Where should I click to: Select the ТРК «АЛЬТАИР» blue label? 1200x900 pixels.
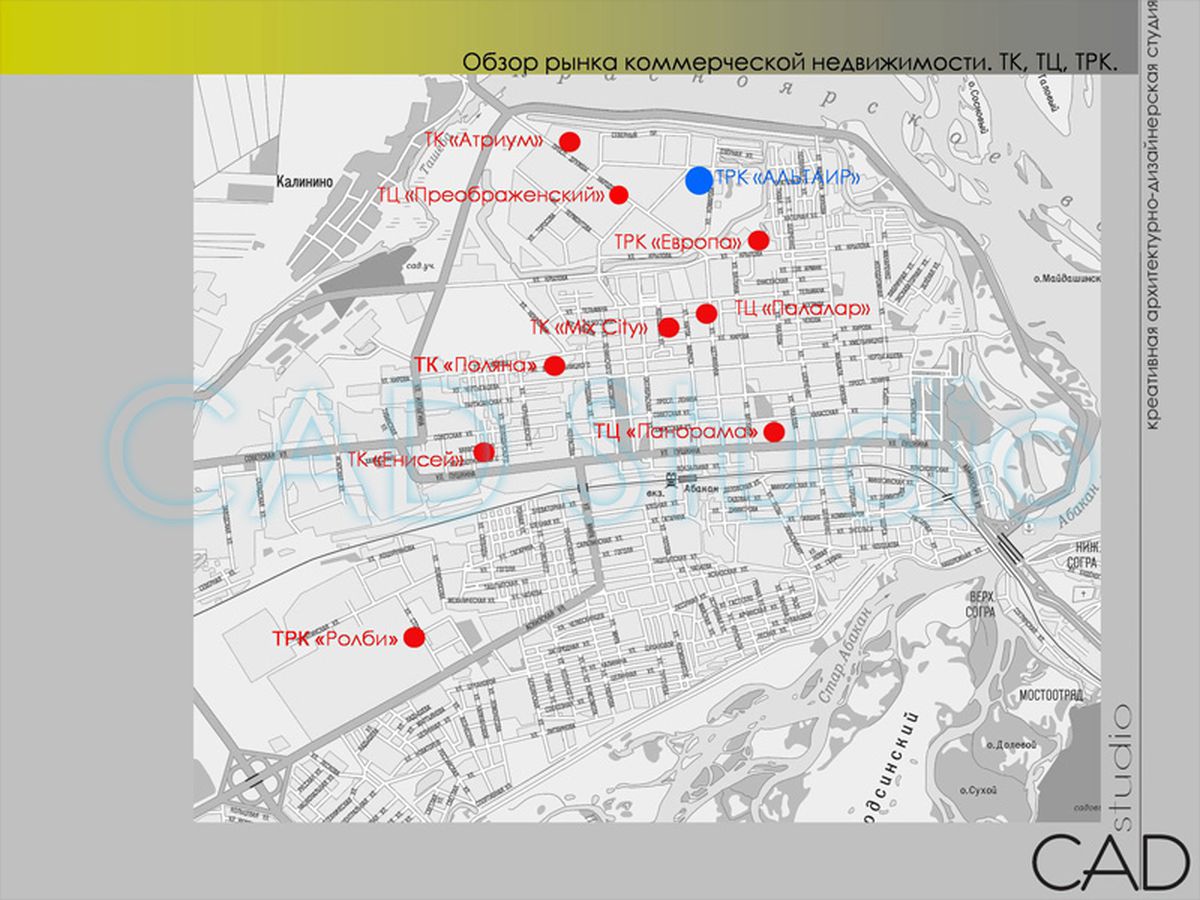point(789,178)
